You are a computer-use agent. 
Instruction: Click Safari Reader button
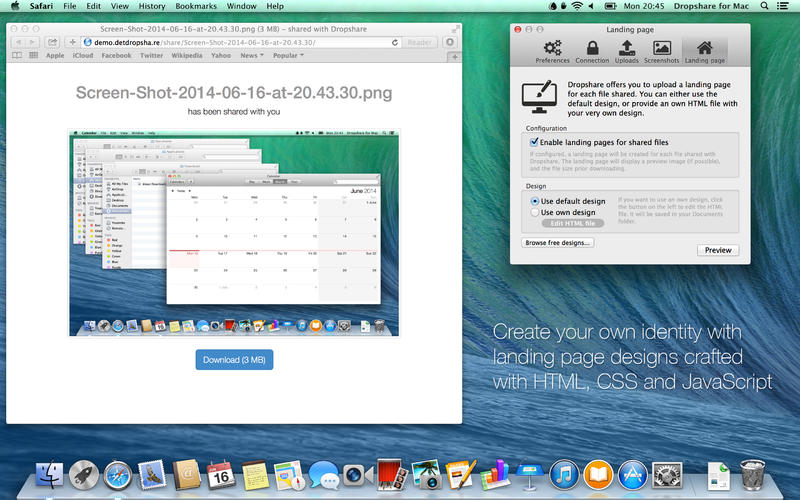click(419, 42)
